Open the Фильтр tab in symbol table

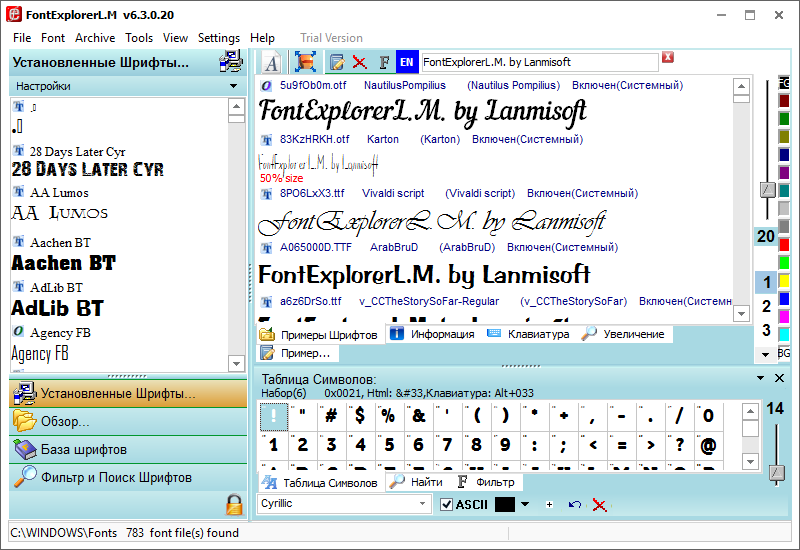(486, 482)
